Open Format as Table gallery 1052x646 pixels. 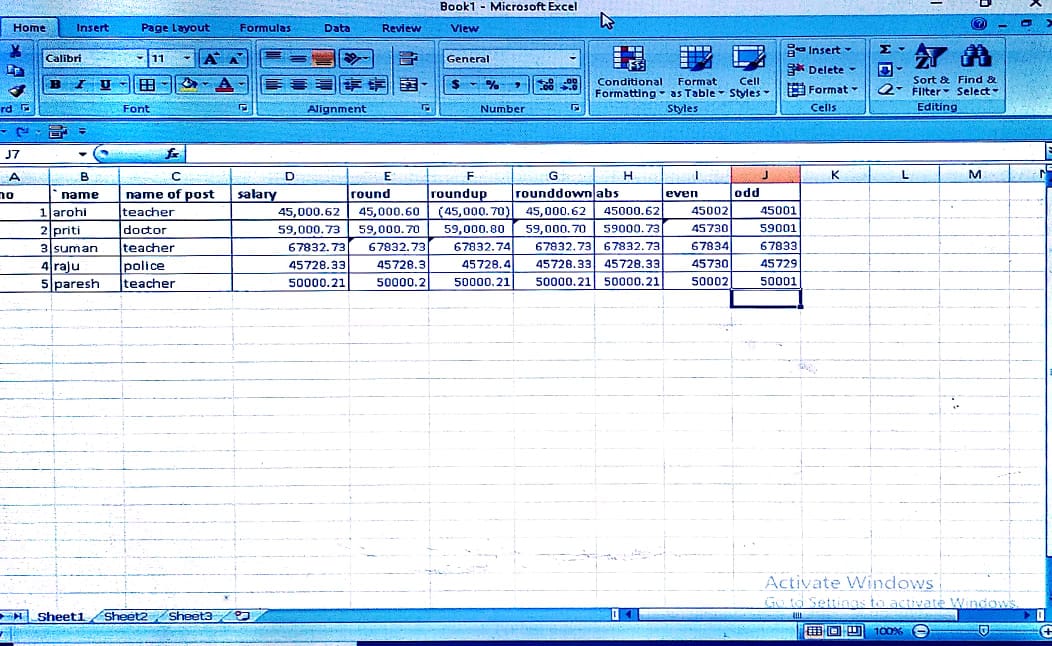point(696,60)
